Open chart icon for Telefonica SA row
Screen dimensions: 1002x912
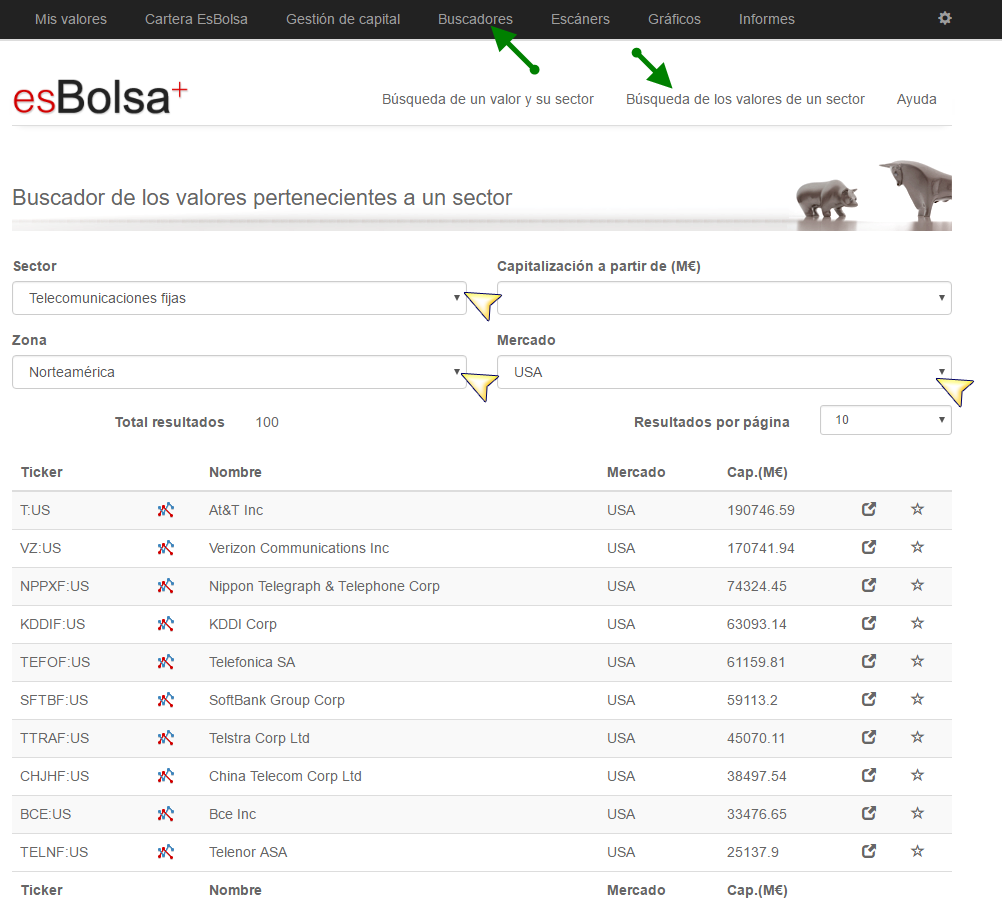166,662
